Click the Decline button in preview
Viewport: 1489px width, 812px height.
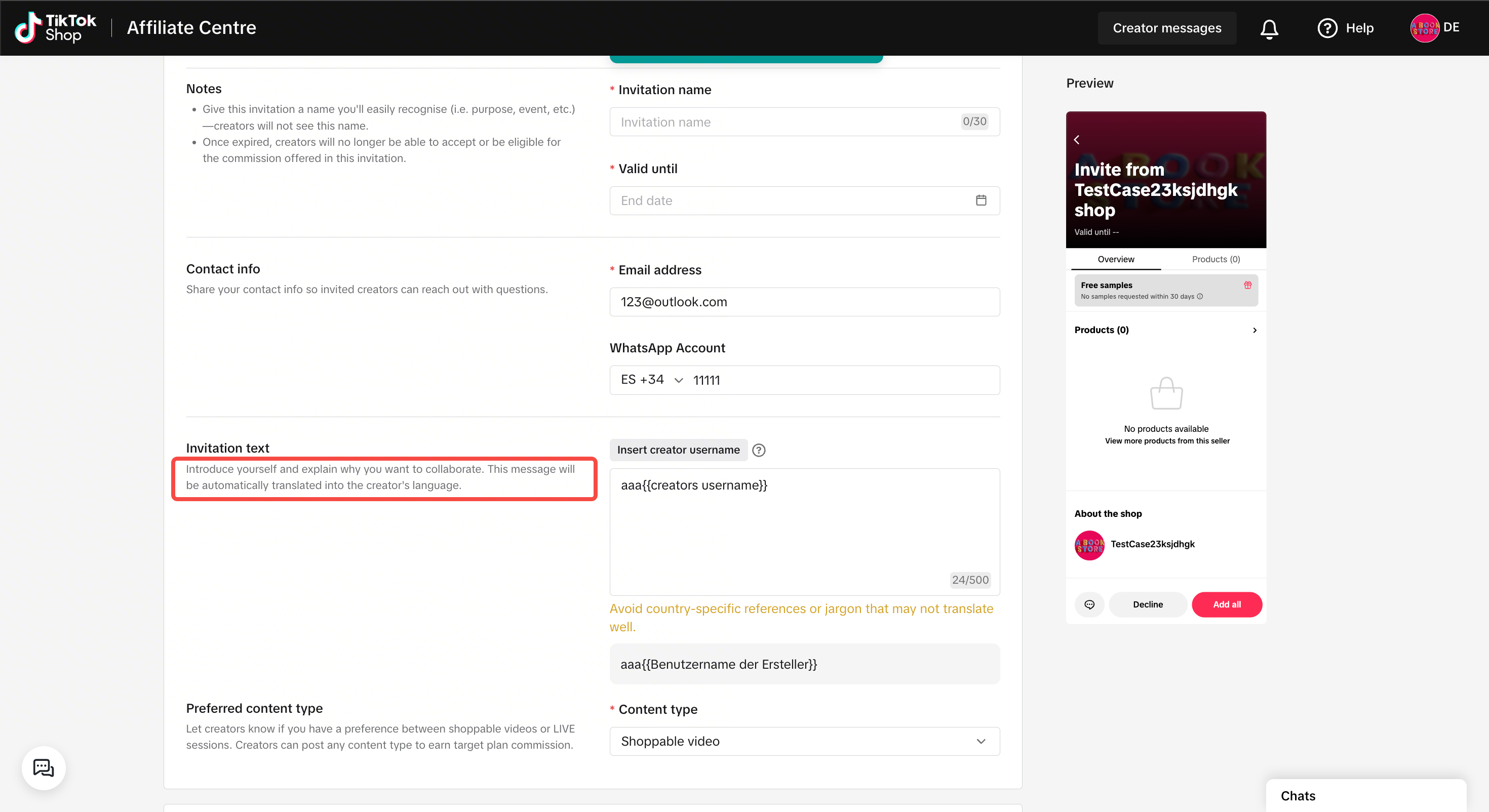coord(1147,604)
